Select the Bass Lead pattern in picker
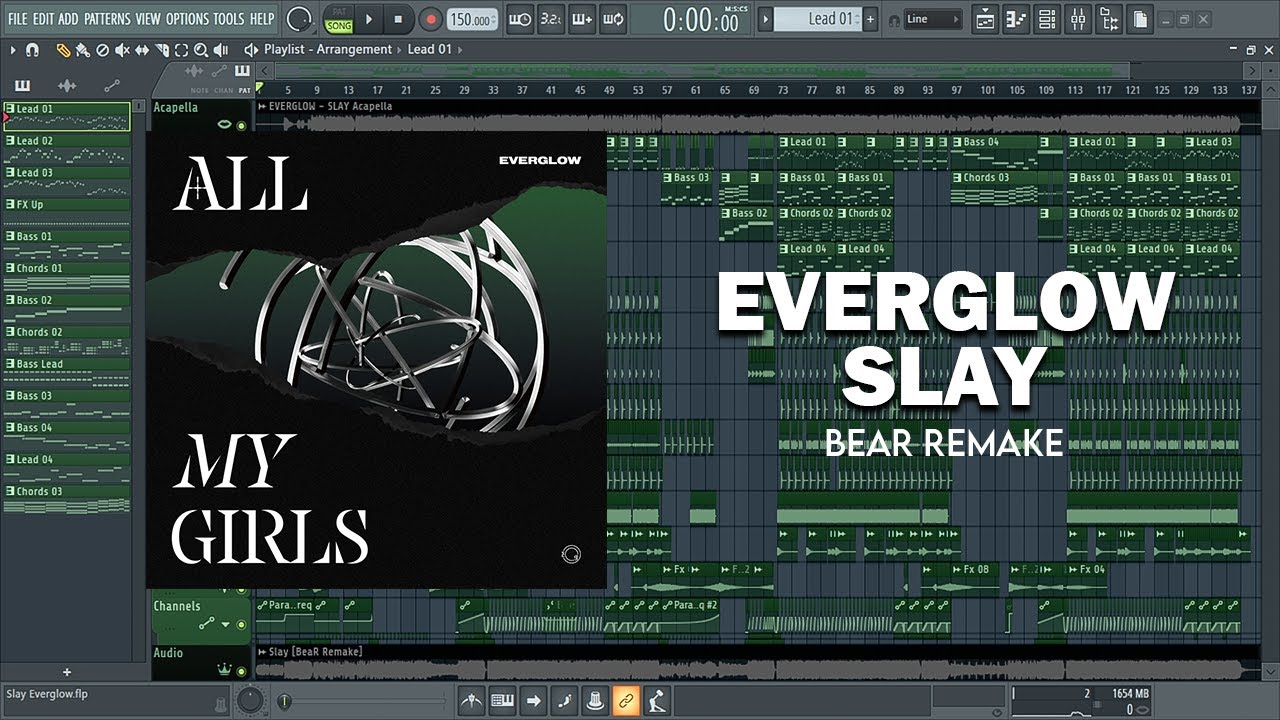 (x=67, y=371)
